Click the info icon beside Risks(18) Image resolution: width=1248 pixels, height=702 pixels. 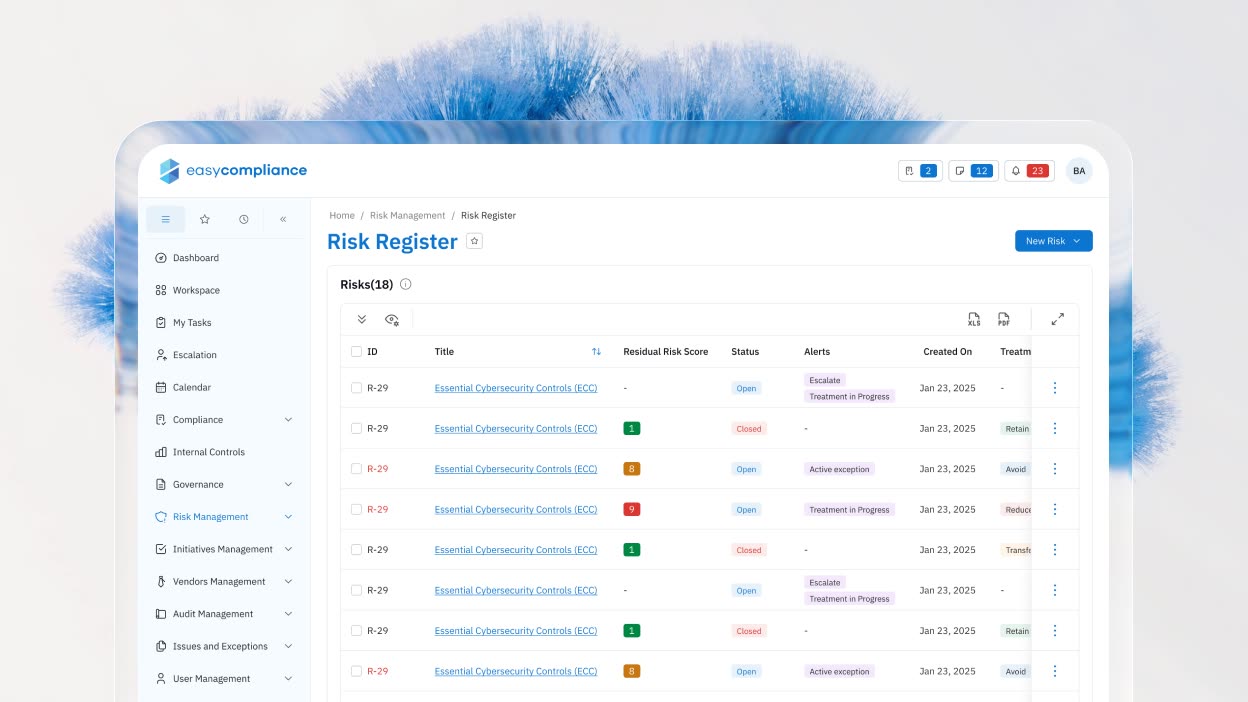pyautogui.click(x=405, y=284)
